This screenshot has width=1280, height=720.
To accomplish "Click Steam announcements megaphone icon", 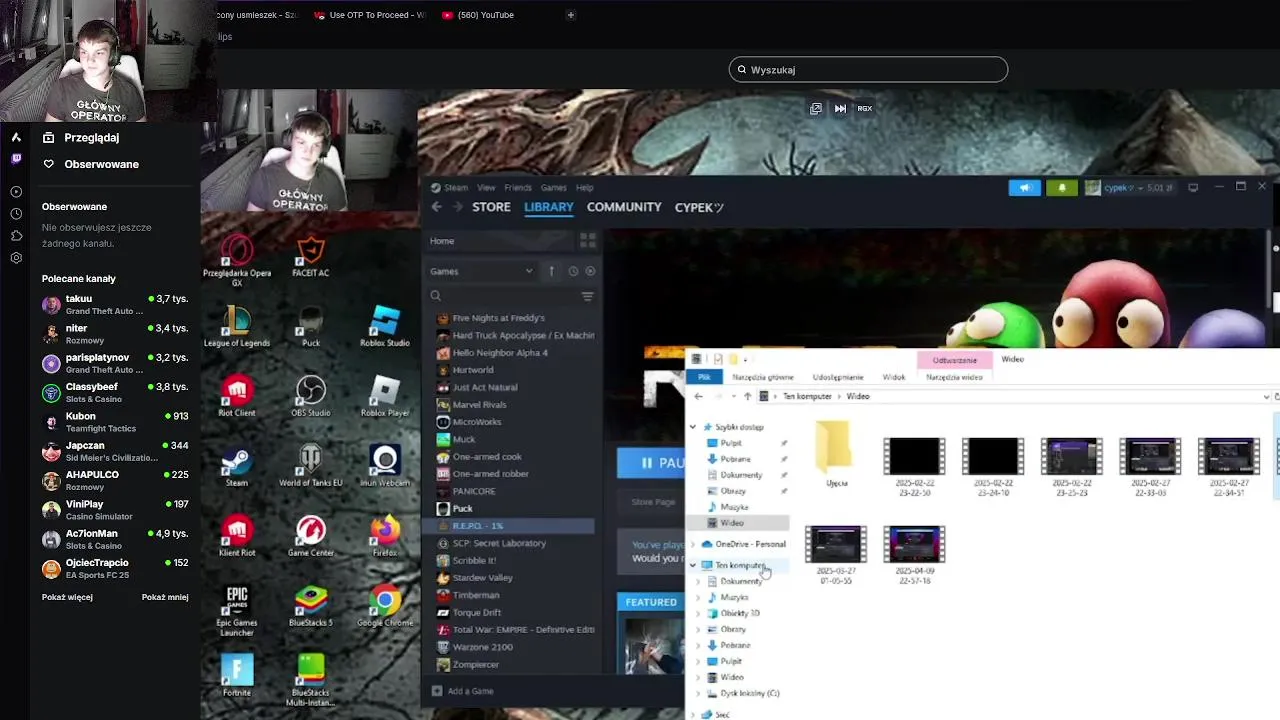I will pos(1024,187).
